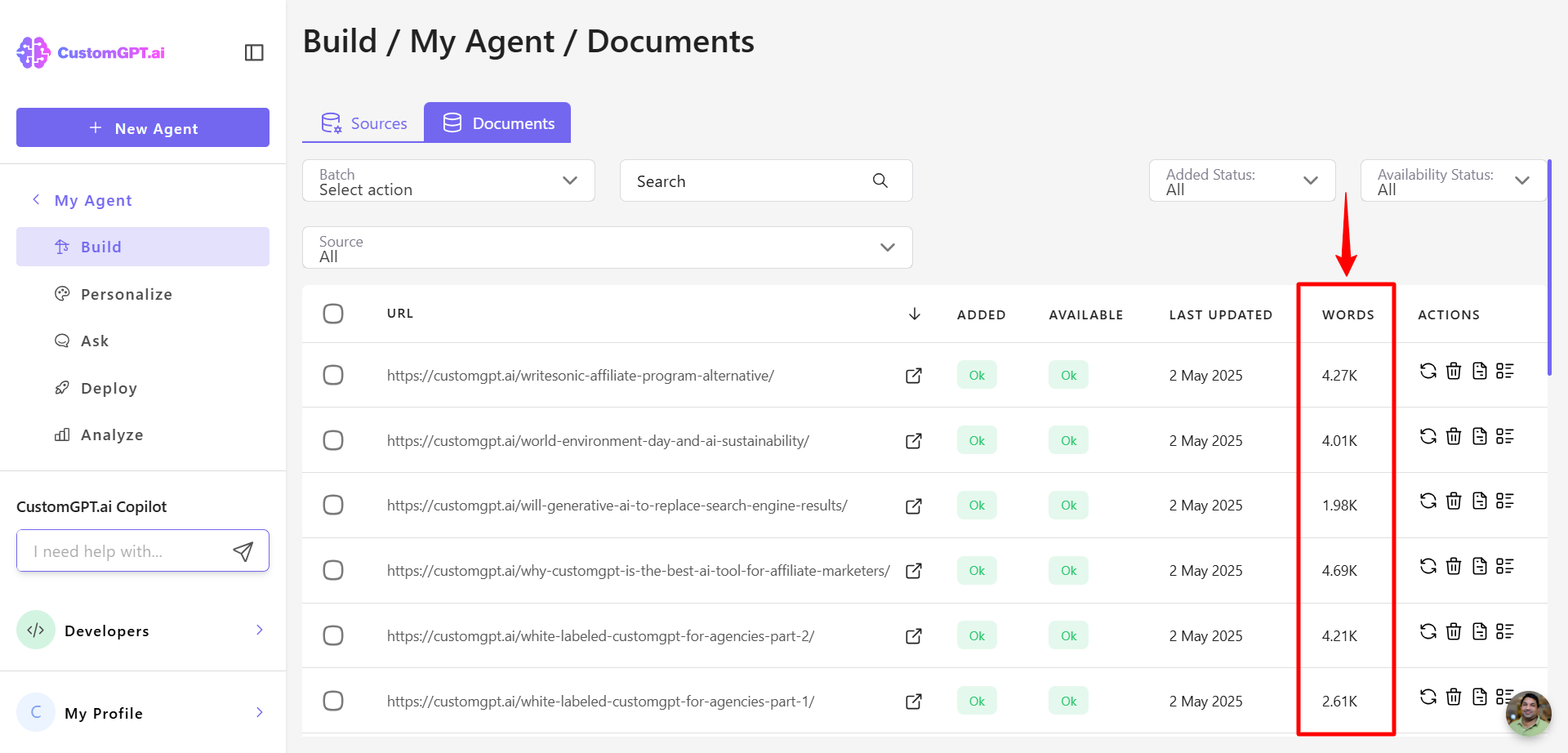This screenshot has height=753, width=1568.
Task: Open the writesonic-affiliate-program-alternative URL
Action: pyautogui.click(x=581, y=376)
